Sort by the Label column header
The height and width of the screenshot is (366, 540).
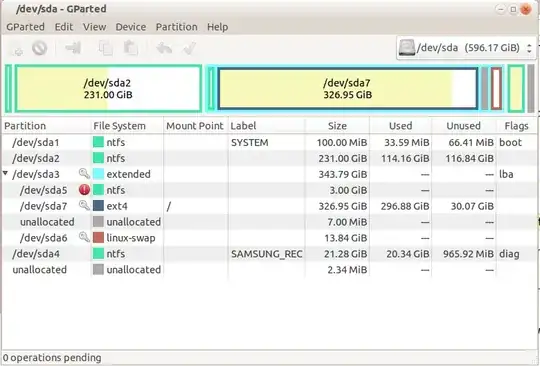coord(267,126)
